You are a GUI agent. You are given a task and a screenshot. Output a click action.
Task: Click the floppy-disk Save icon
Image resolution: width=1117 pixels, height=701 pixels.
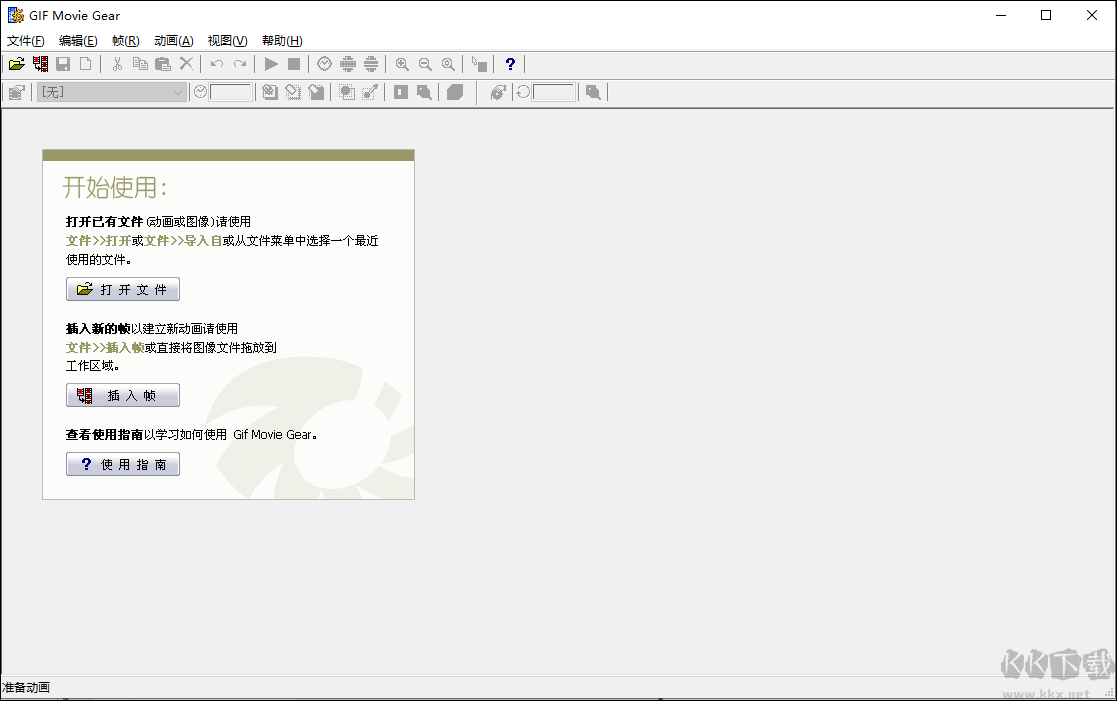click(x=63, y=64)
